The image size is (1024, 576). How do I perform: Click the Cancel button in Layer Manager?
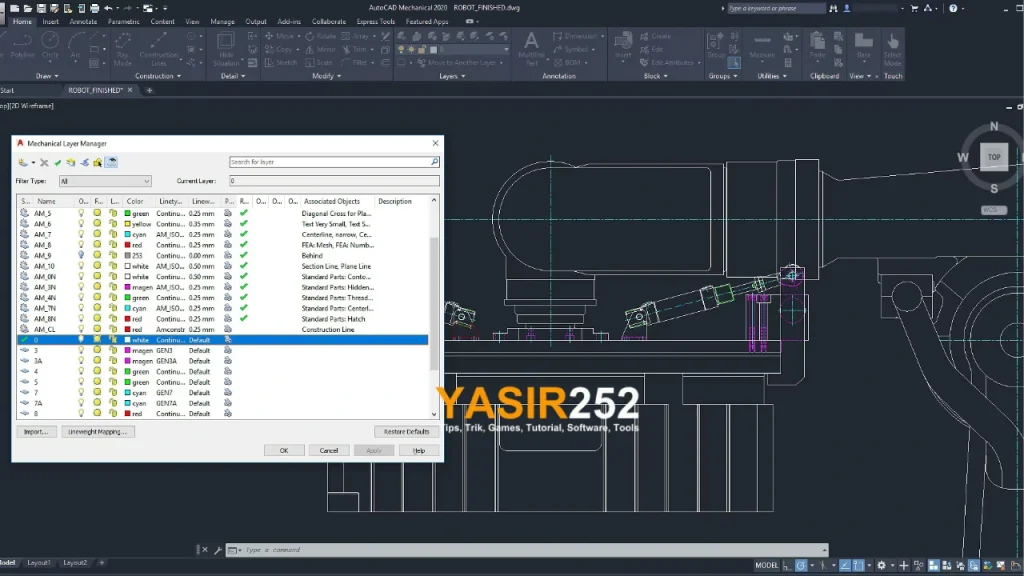pos(328,451)
